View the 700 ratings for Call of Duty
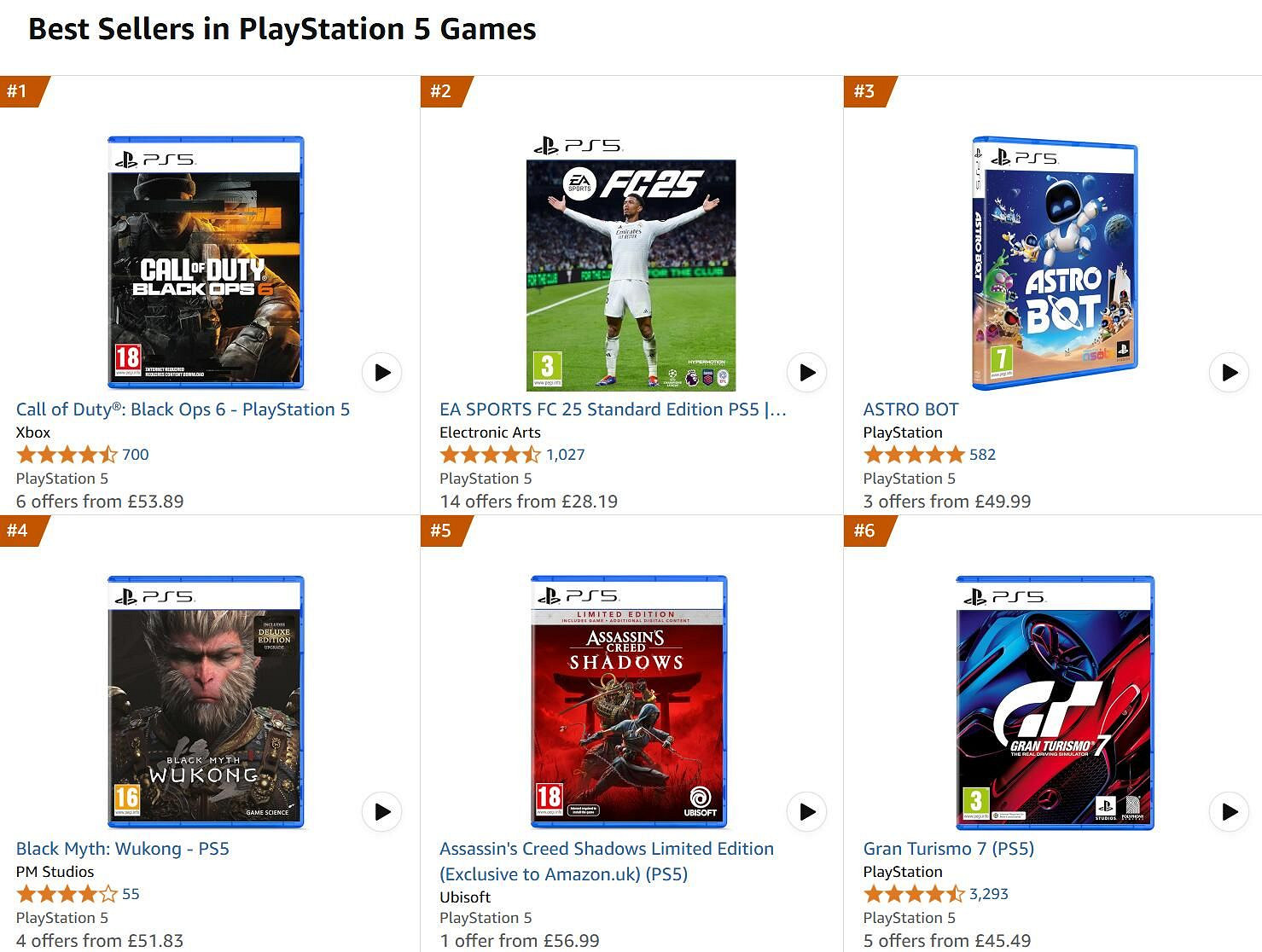 click(x=135, y=455)
